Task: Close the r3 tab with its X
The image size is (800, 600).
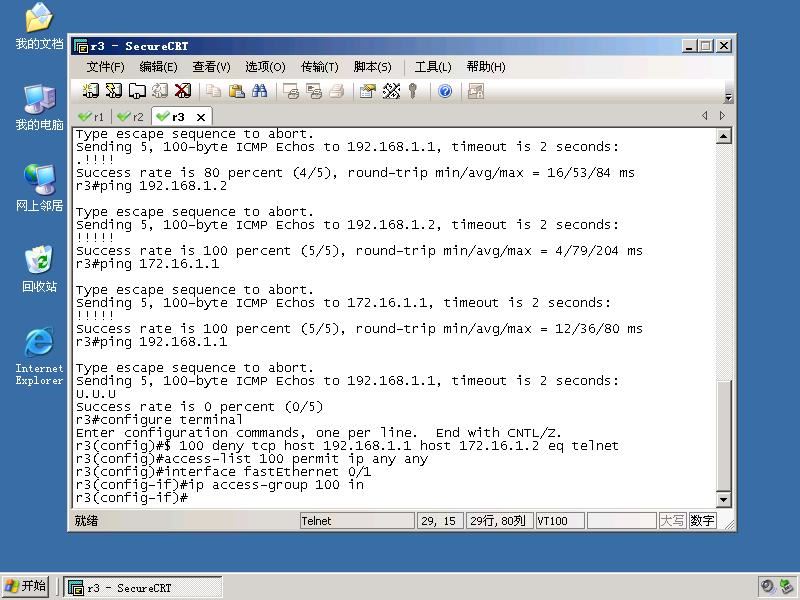Action: 201,117
